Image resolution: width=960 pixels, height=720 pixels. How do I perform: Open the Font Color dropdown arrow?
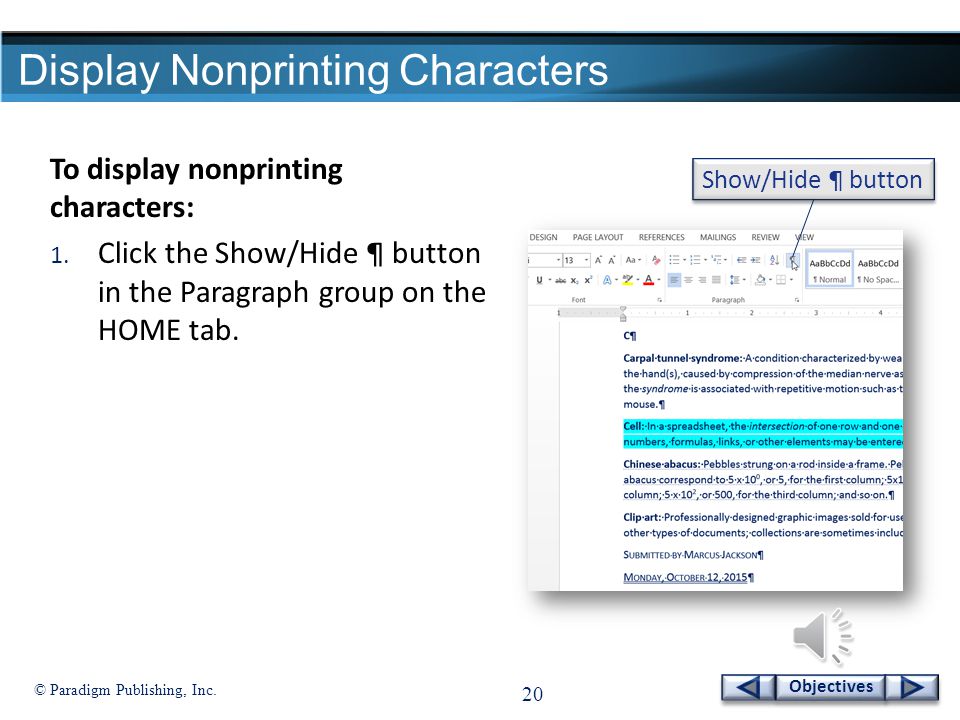point(659,279)
